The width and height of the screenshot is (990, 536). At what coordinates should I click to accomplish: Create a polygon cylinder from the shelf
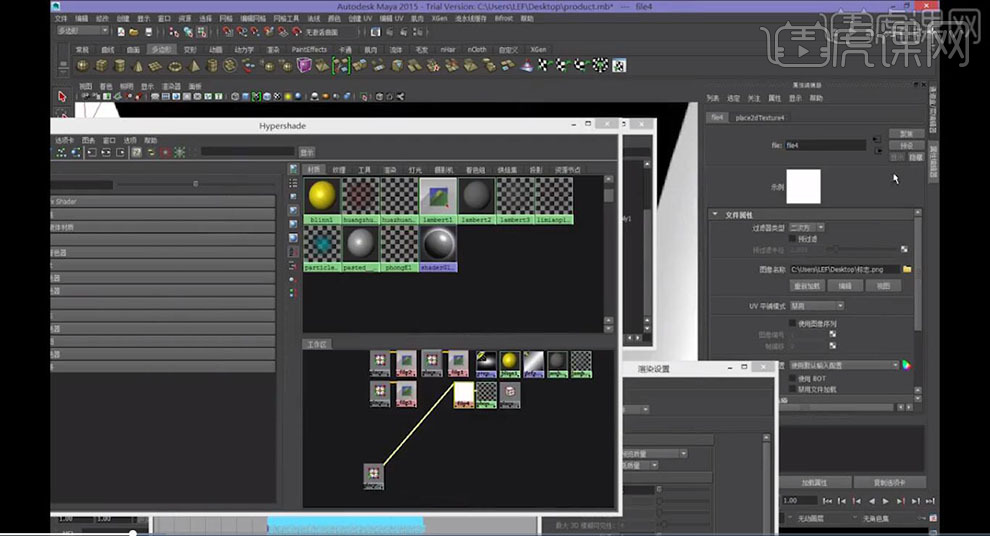pos(119,66)
